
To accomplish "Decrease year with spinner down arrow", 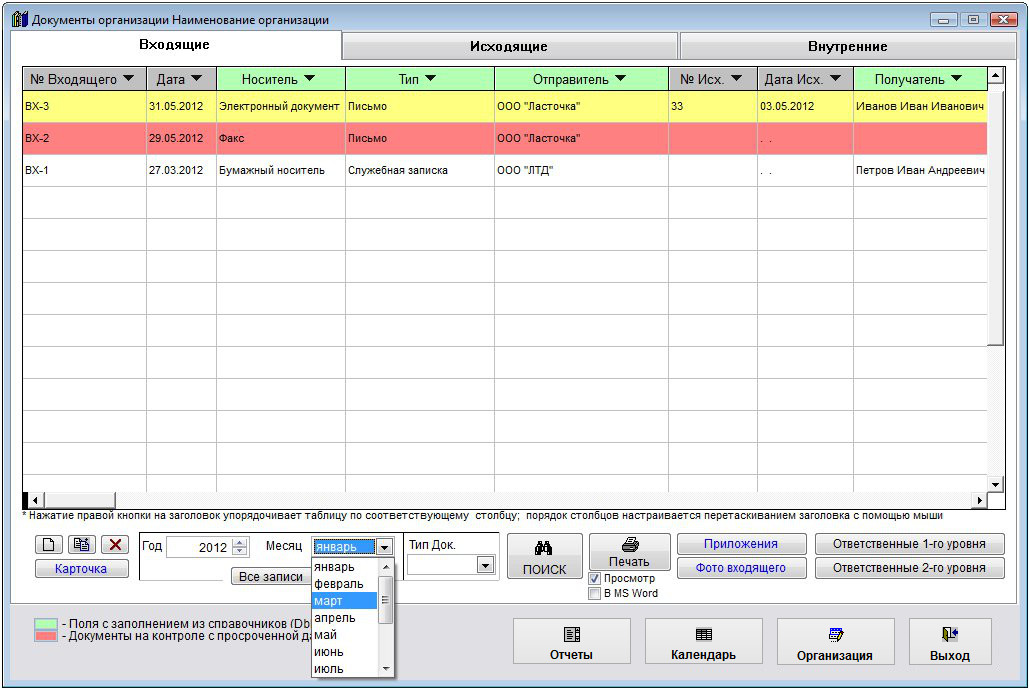I will tap(240, 551).
